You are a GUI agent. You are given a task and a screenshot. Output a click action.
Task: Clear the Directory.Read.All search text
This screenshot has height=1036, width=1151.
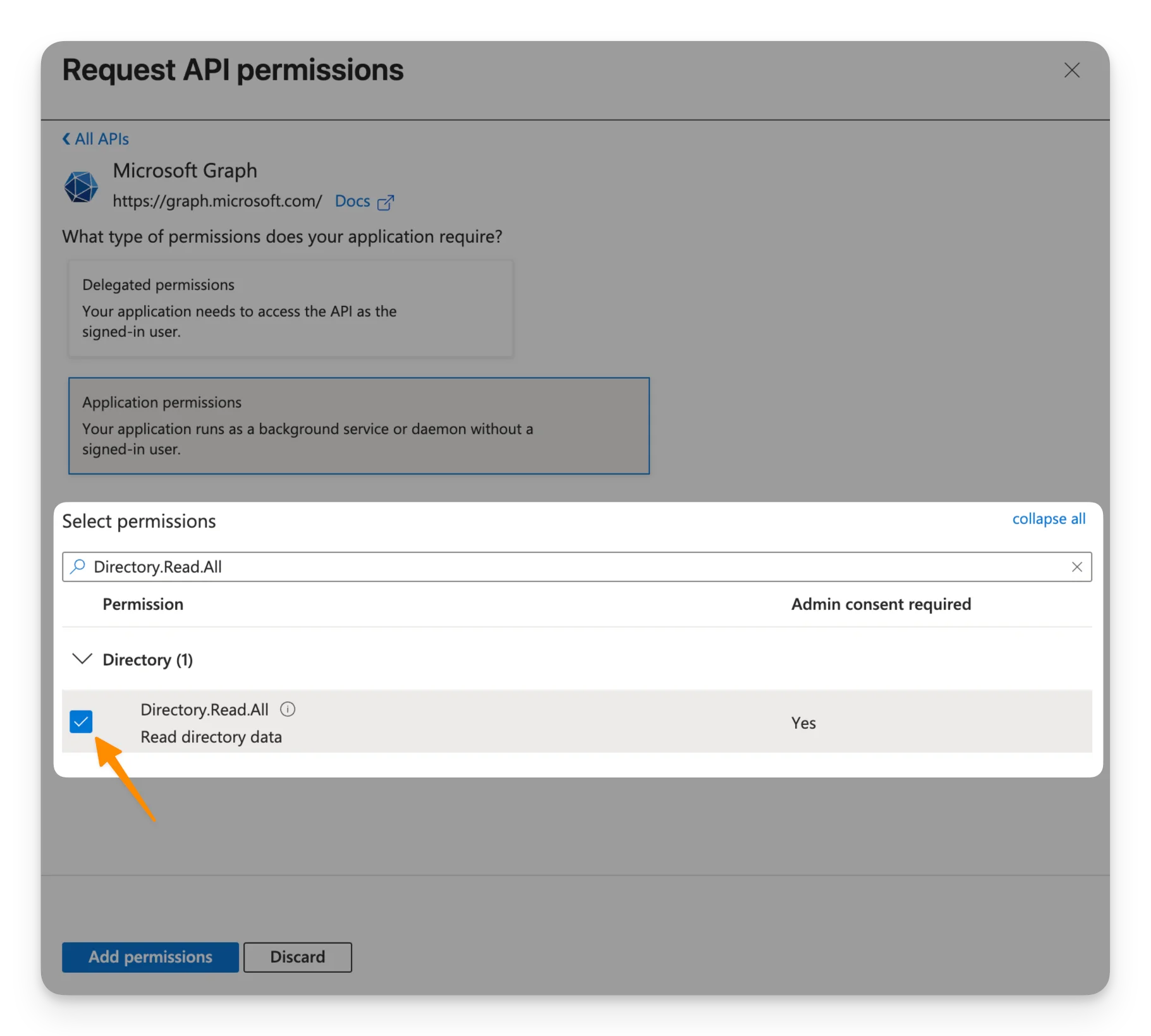click(1077, 567)
